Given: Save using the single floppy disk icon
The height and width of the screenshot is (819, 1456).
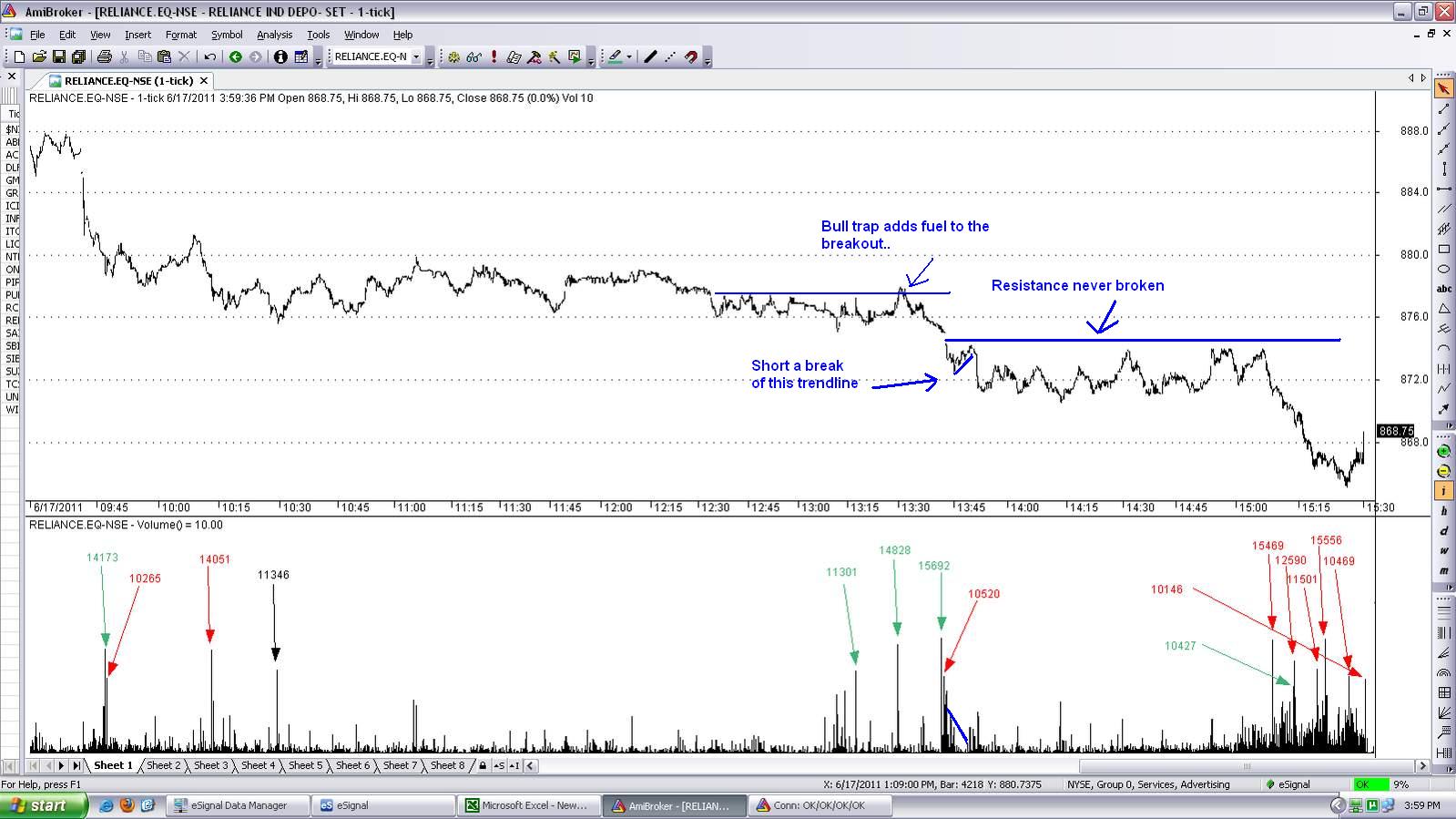Looking at the screenshot, I should coord(58,56).
